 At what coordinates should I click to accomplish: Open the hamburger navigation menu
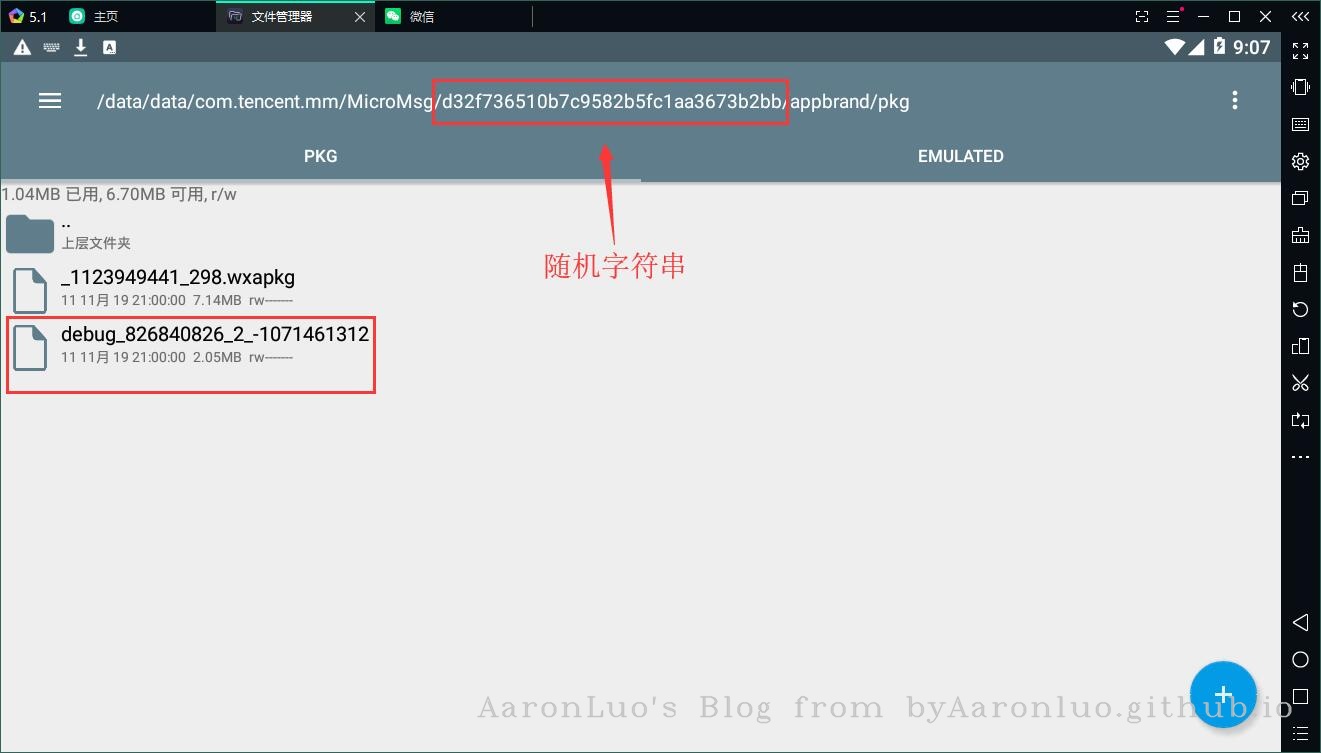point(50,101)
